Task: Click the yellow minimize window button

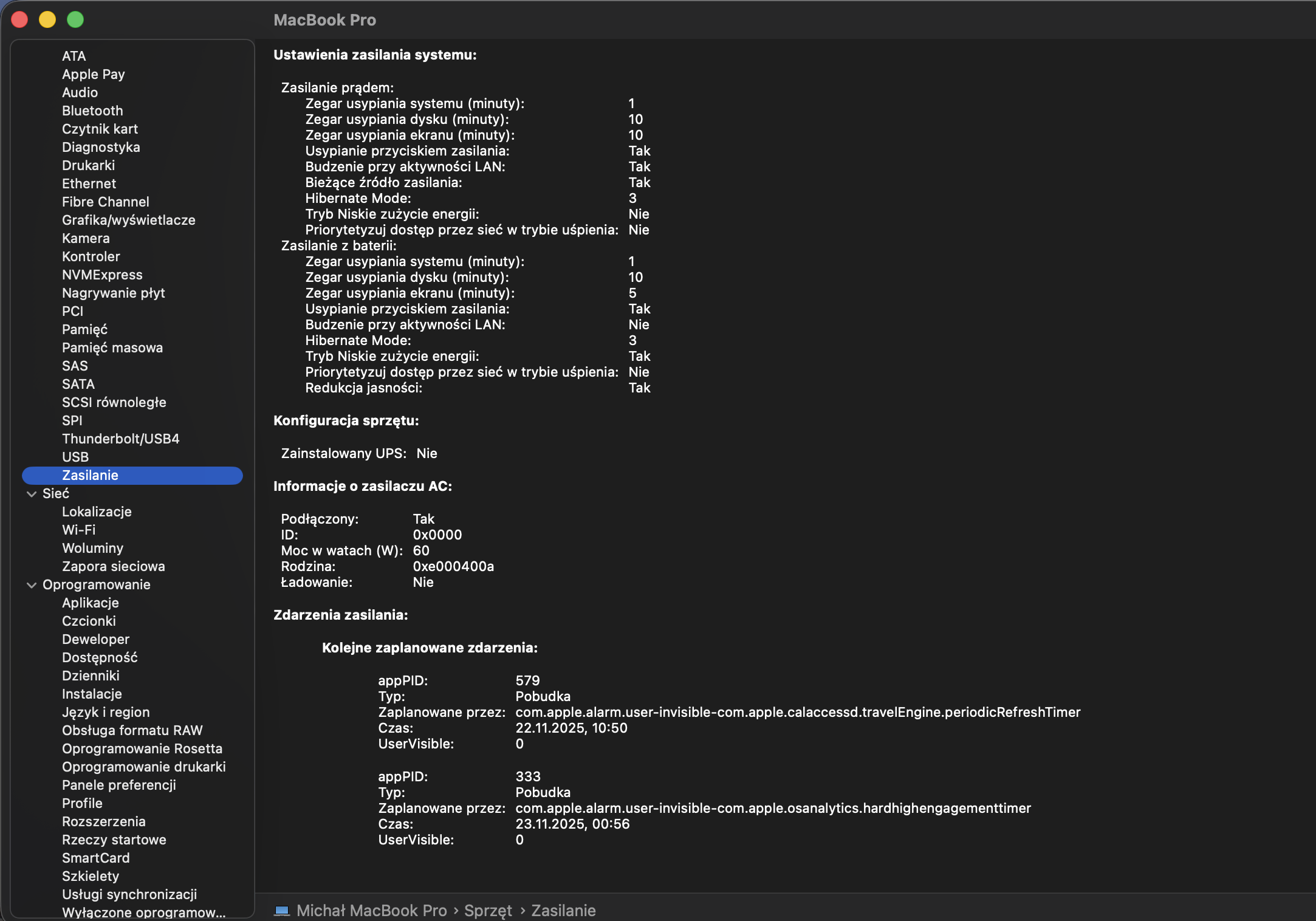Action: 47,19
